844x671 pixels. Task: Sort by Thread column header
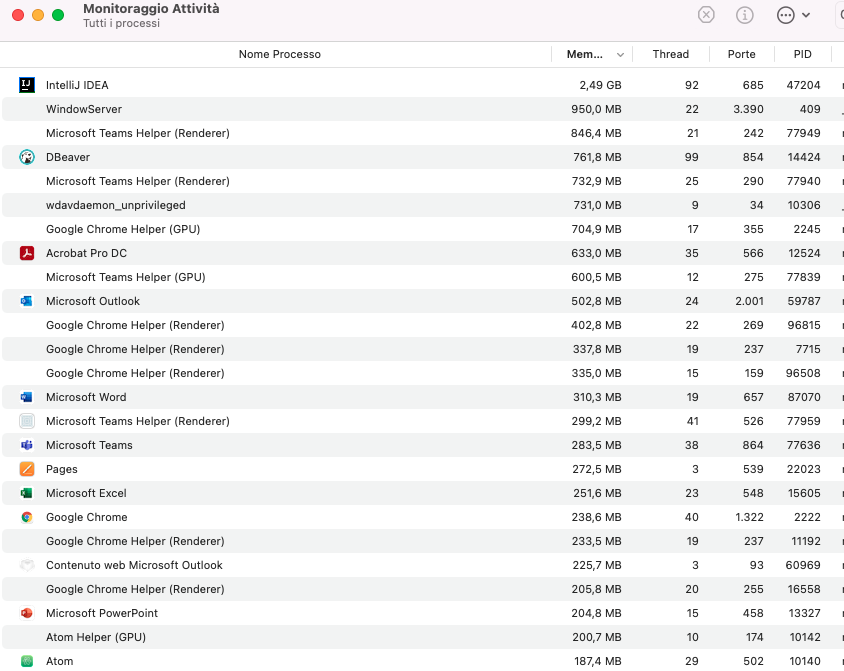point(671,54)
